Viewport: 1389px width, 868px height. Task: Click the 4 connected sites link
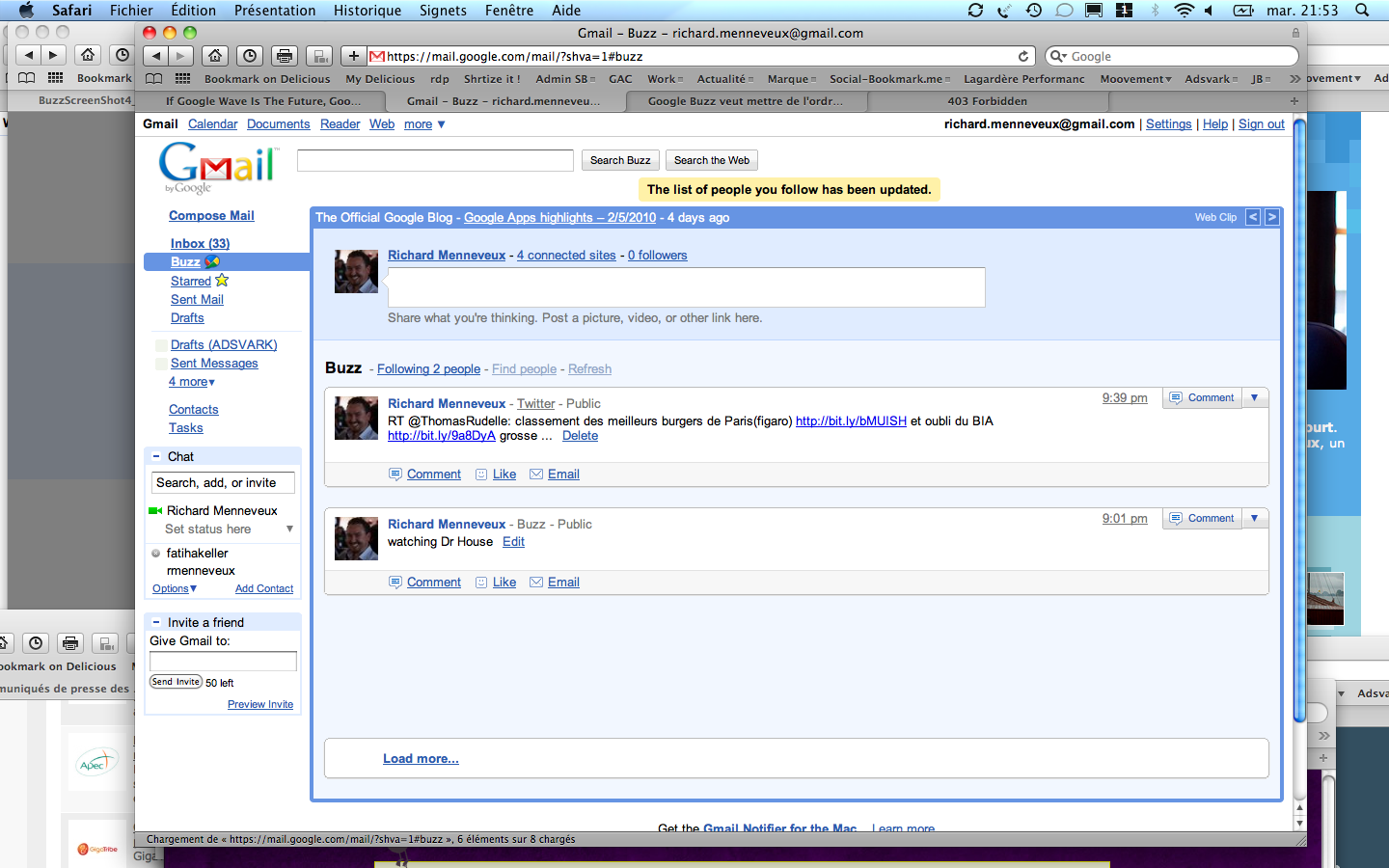(566, 255)
